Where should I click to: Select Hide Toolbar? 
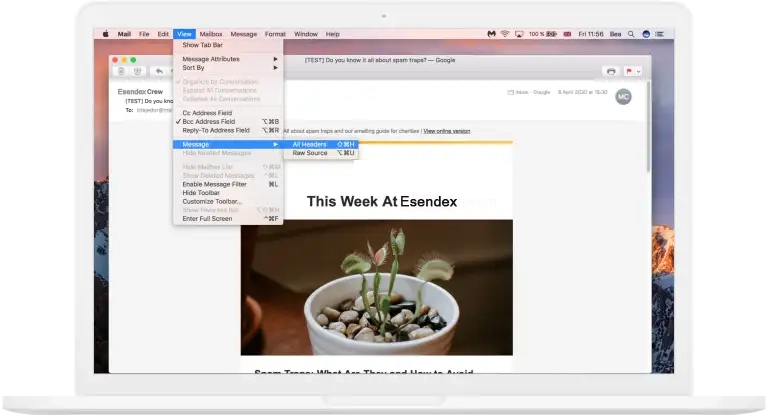tap(228, 193)
